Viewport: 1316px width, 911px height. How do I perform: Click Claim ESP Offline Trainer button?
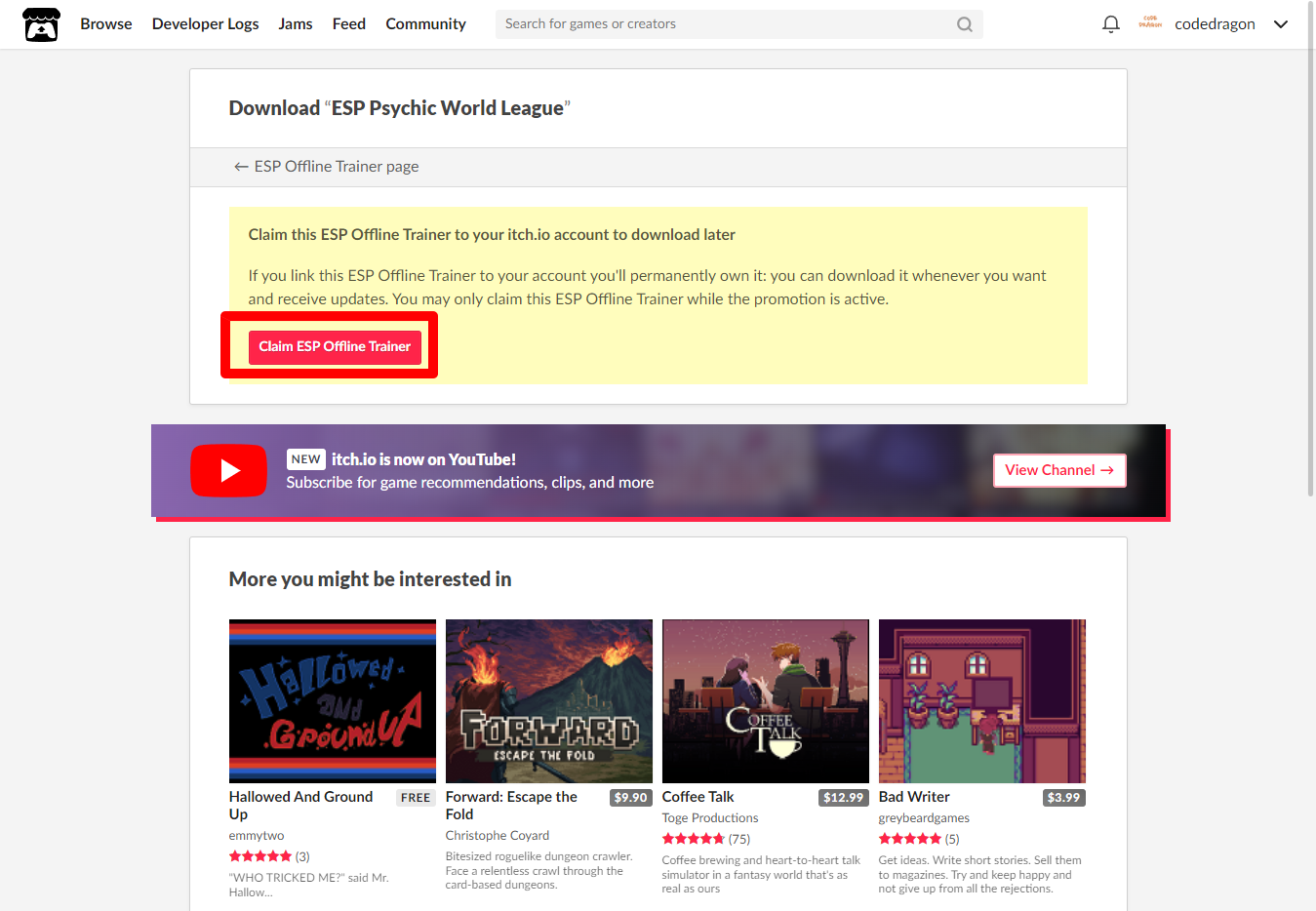click(335, 346)
